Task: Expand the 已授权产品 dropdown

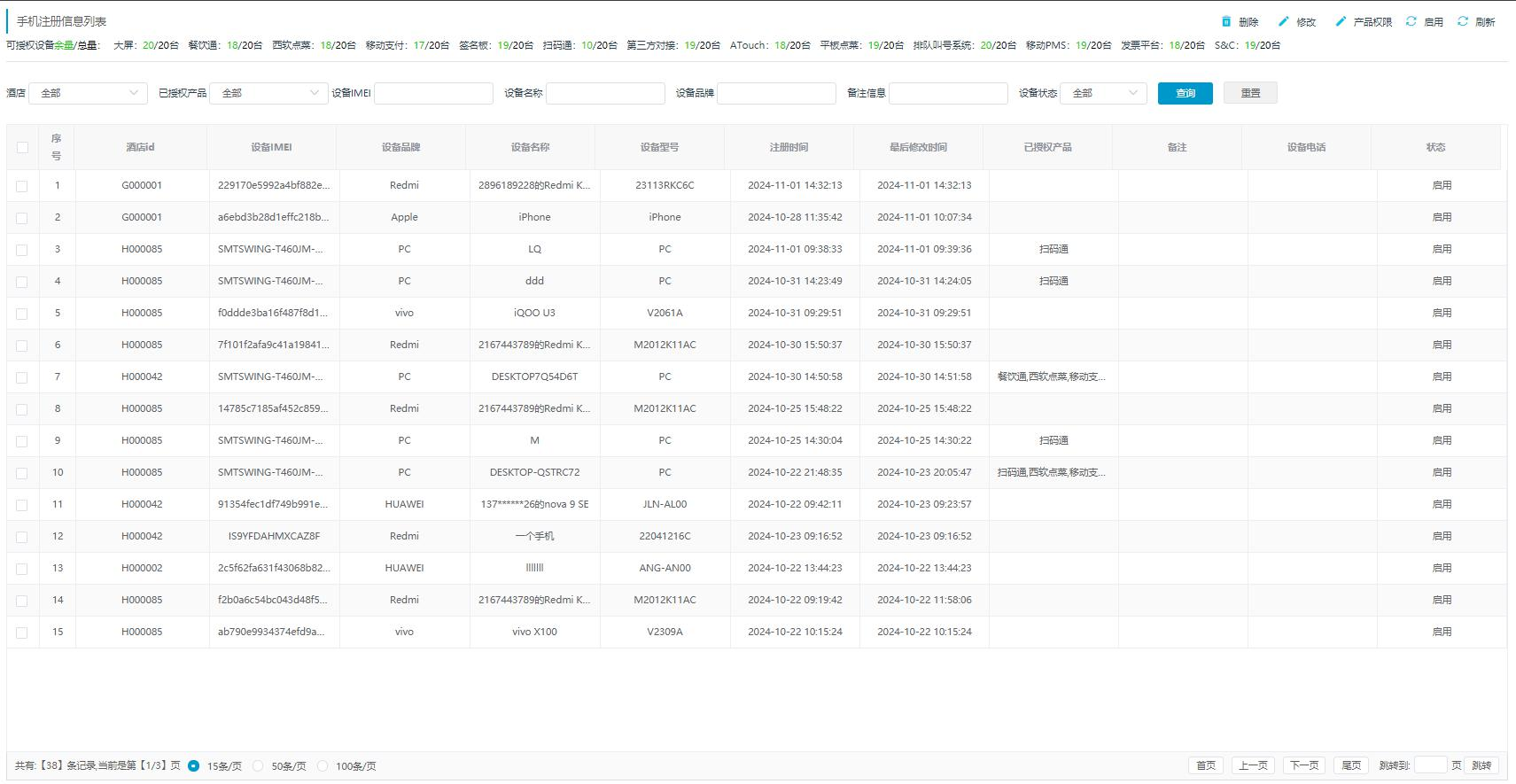Action: tap(268, 93)
